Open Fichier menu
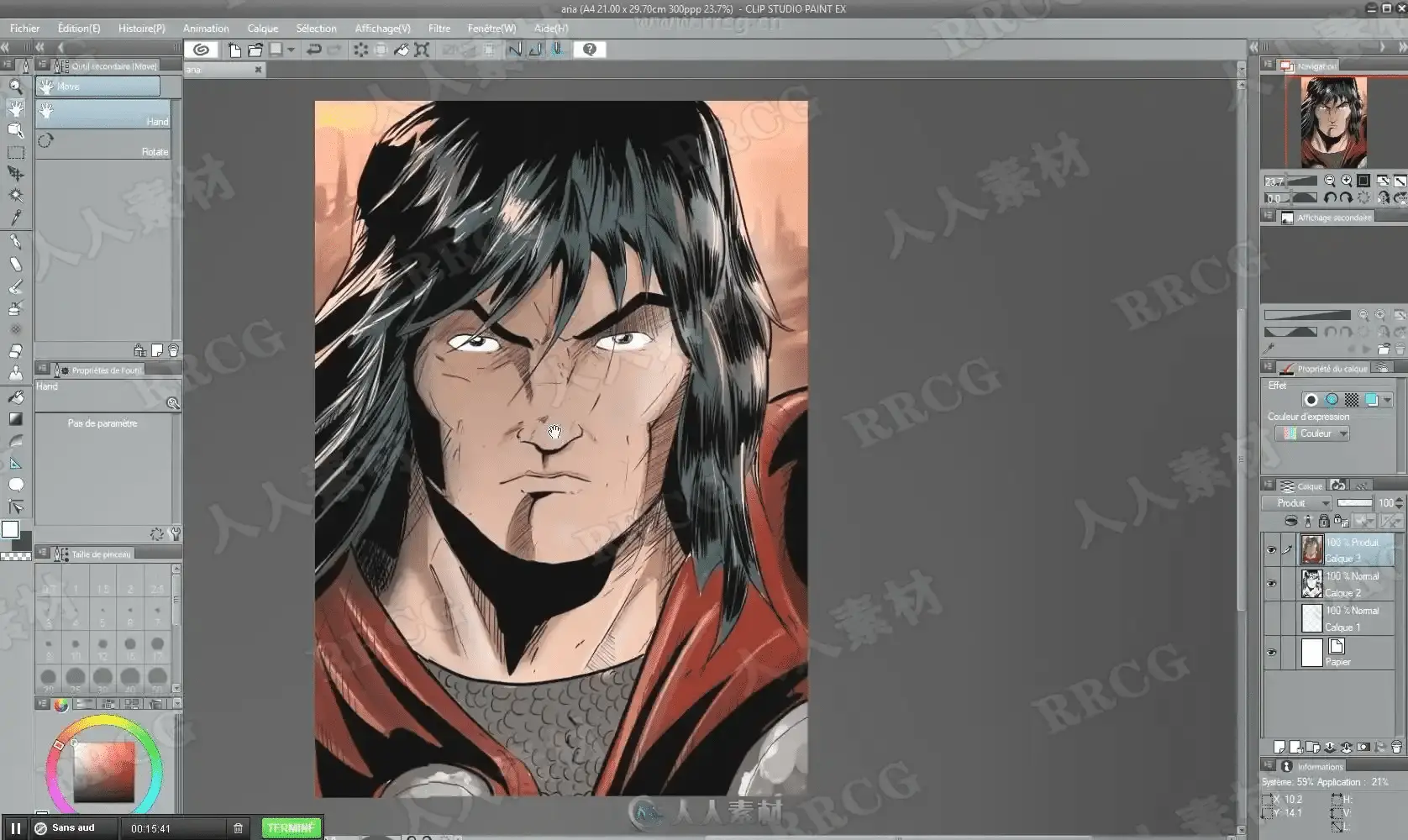Screen dimensions: 1408x840 click(24, 28)
